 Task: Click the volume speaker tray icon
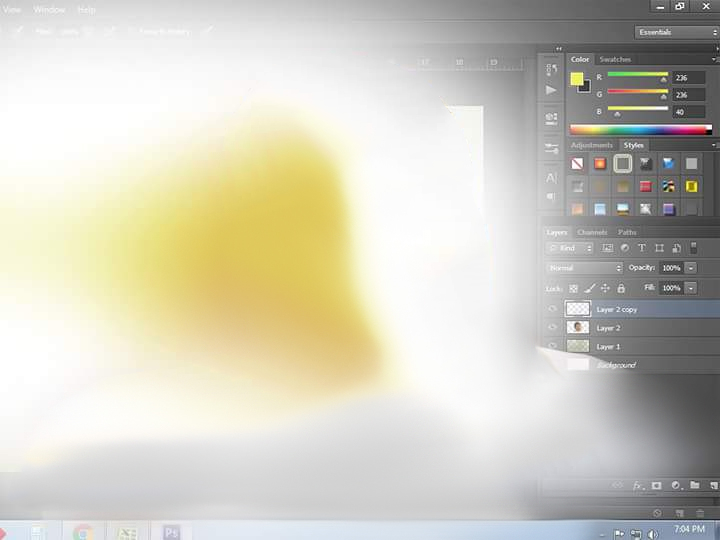click(x=652, y=534)
